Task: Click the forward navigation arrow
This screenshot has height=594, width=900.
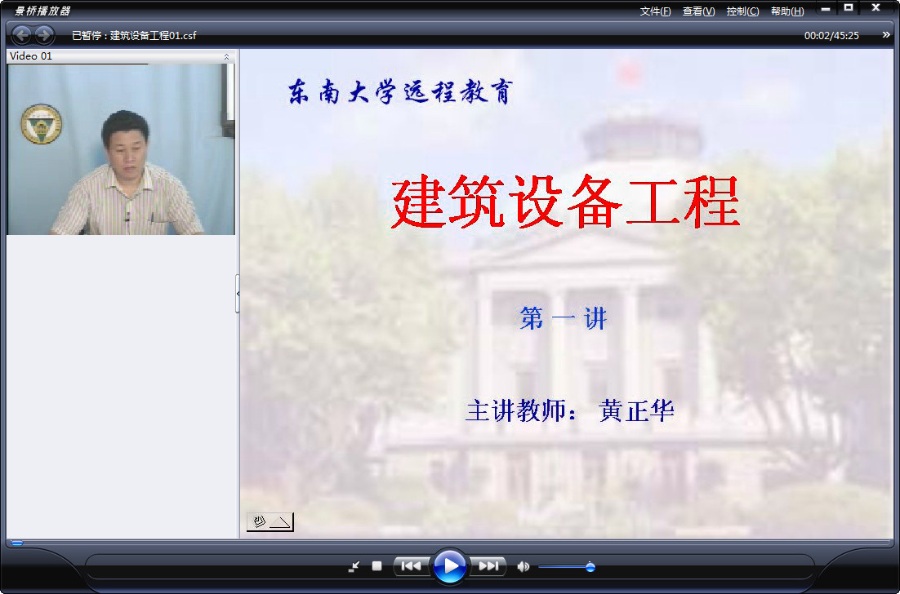Action: (44, 36)
